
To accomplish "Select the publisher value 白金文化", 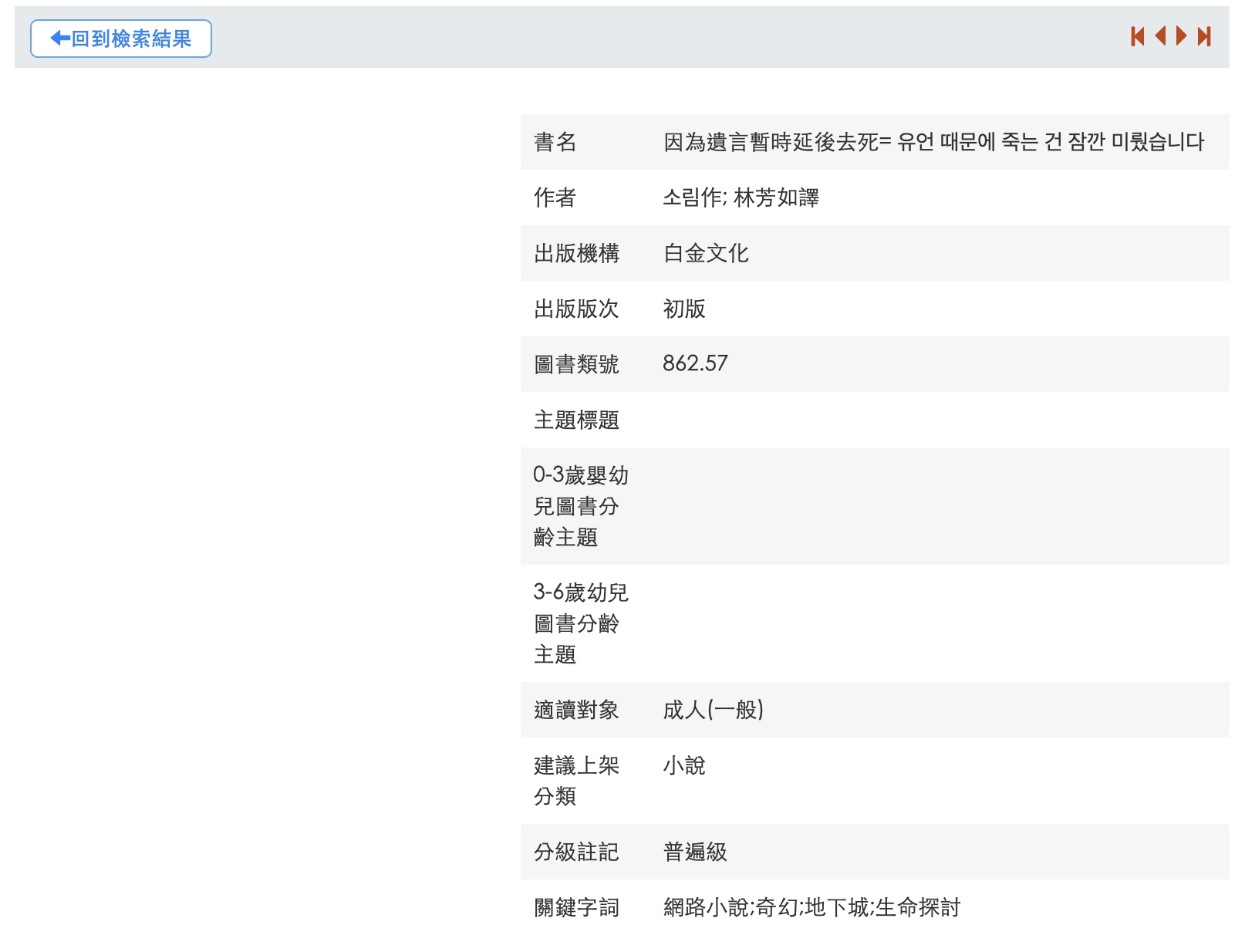I will [x=706, y=253].
